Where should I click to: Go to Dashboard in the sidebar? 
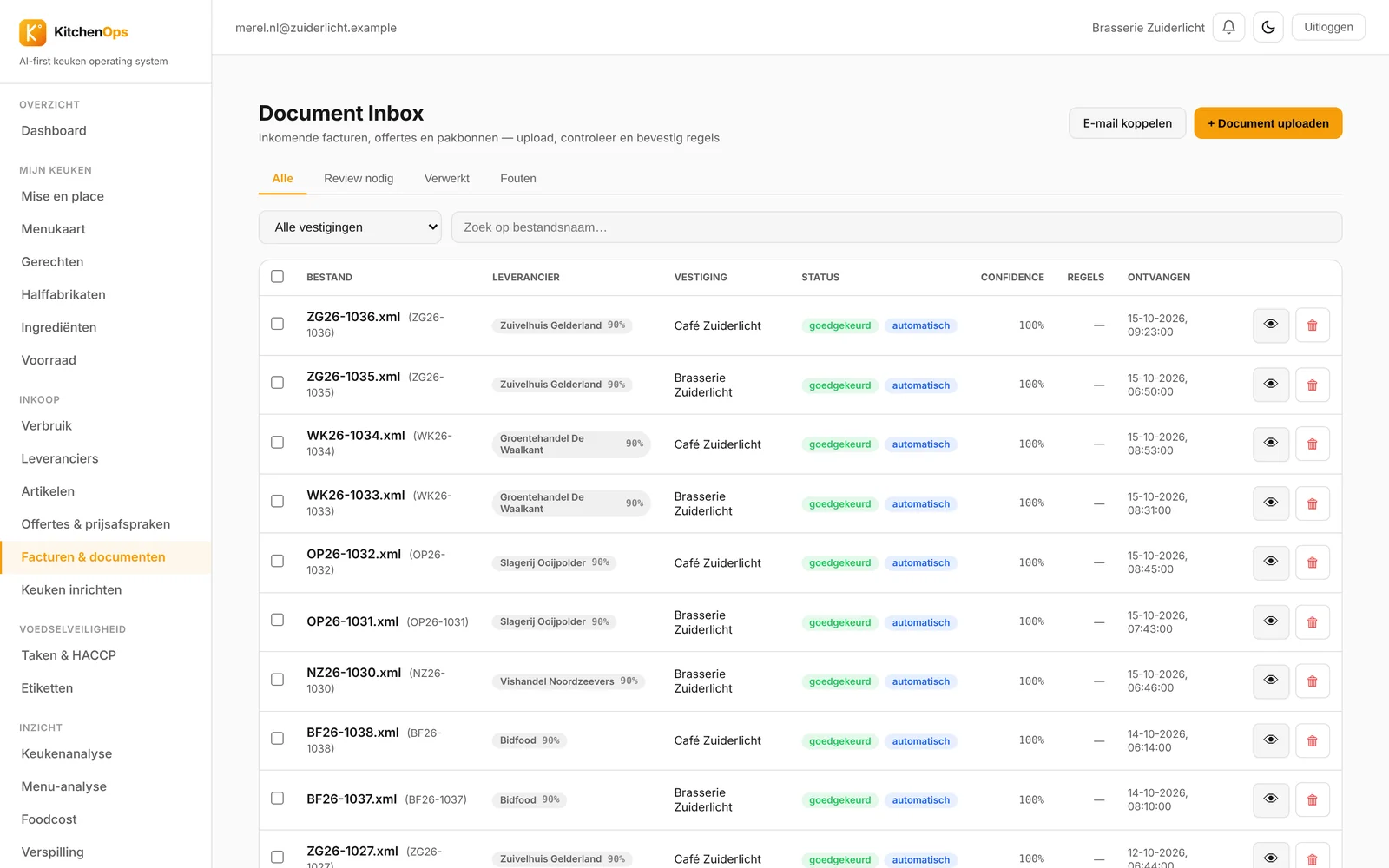(x=54, y=130)
